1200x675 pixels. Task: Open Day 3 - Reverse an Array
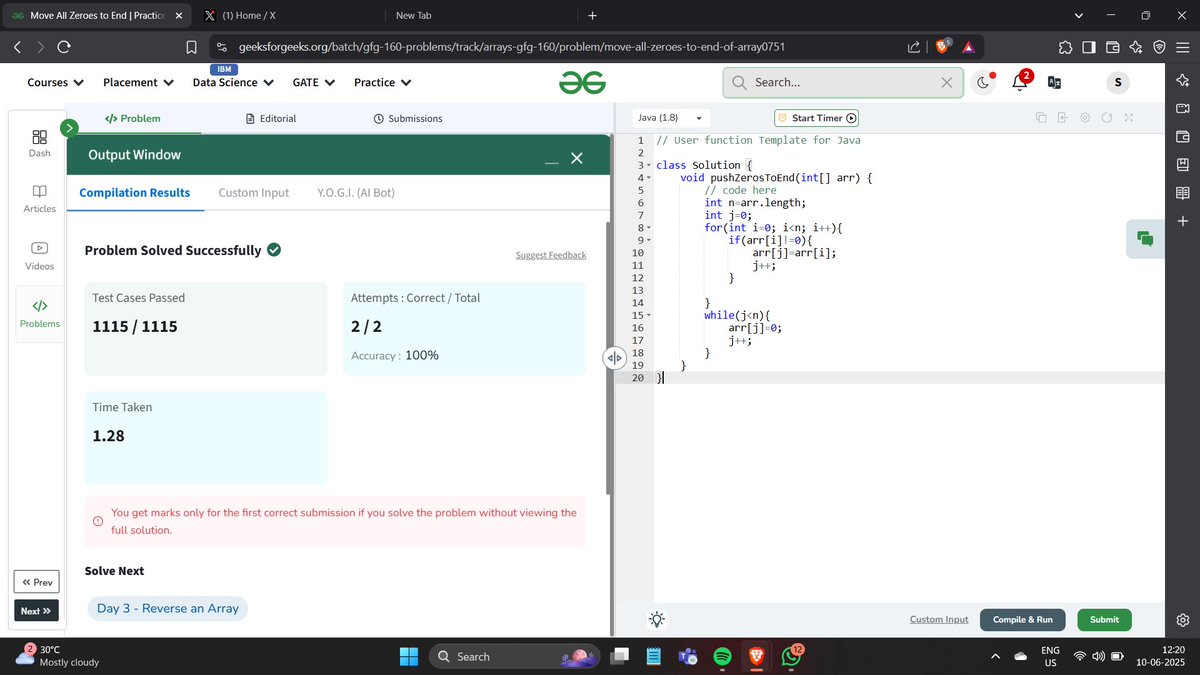167,608
